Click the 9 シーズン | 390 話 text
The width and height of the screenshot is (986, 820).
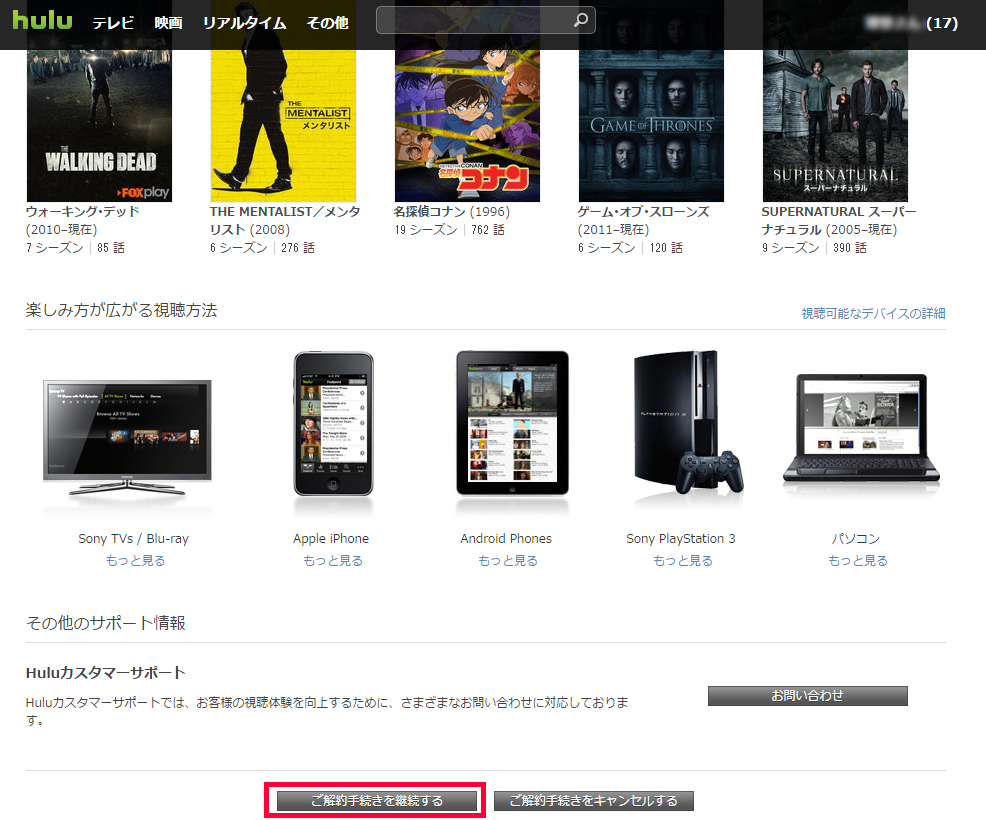coord(814,248)
